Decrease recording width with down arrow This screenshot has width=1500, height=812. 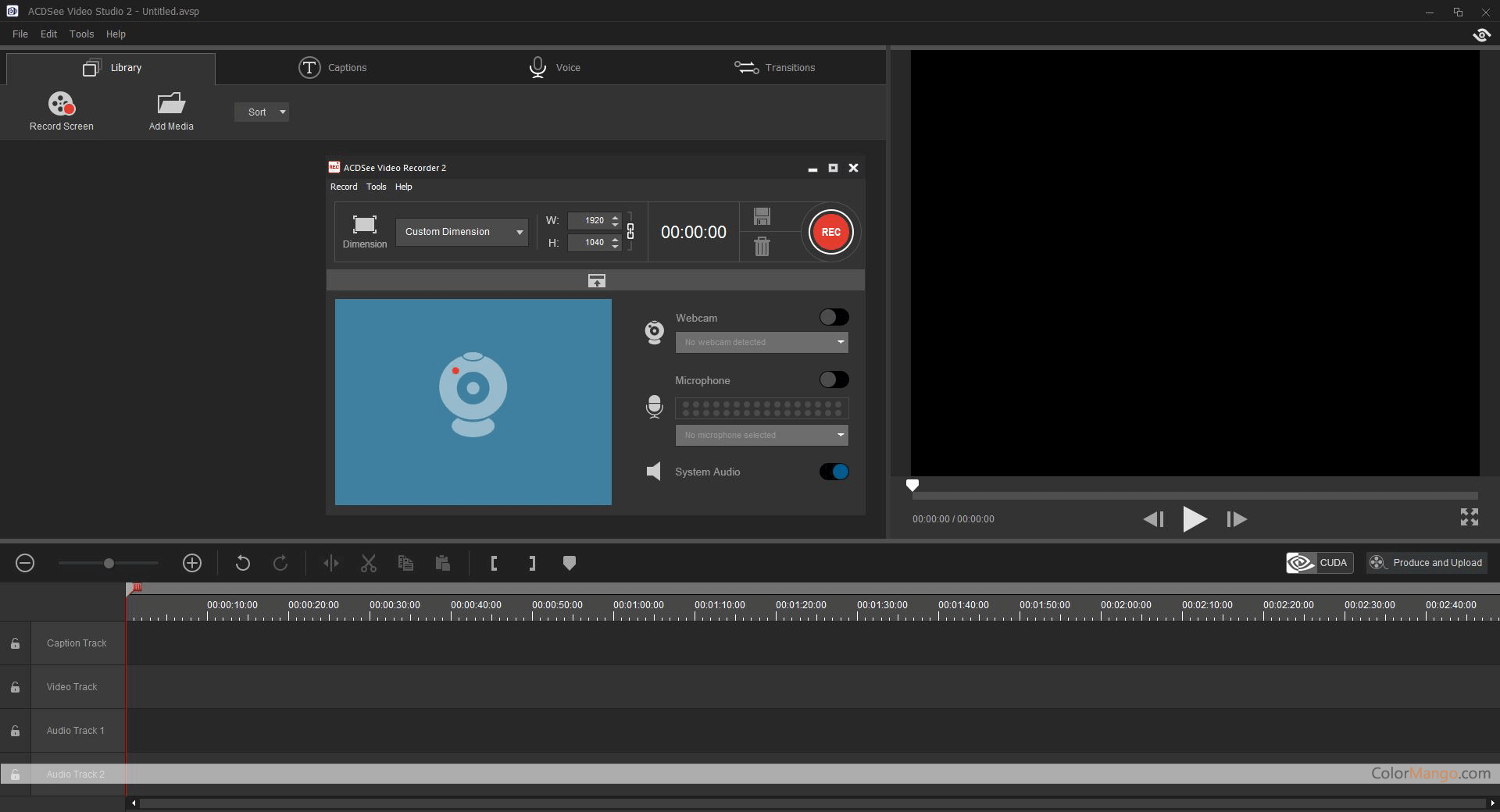tap(616, 225)
